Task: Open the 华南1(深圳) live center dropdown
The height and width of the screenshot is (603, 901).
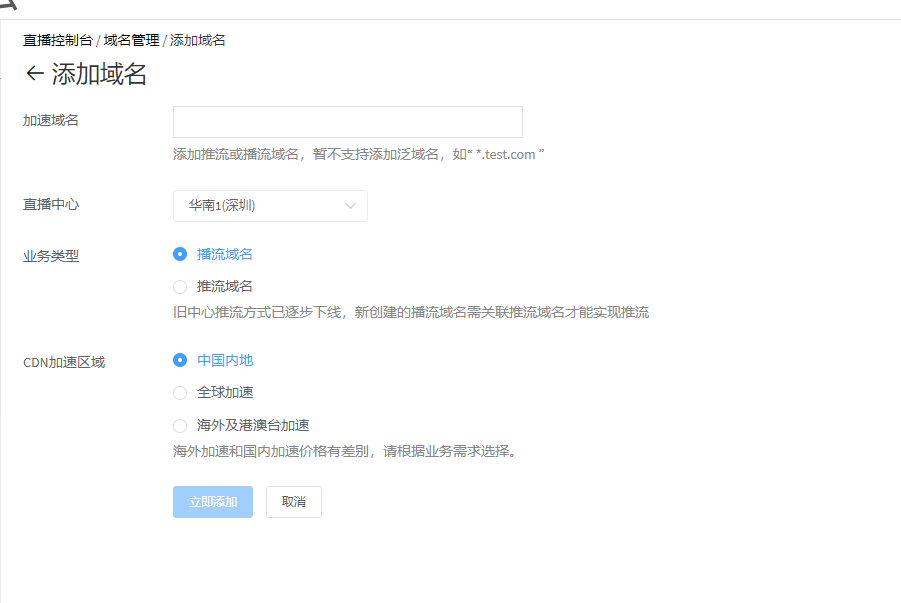Action: [270, 206]
